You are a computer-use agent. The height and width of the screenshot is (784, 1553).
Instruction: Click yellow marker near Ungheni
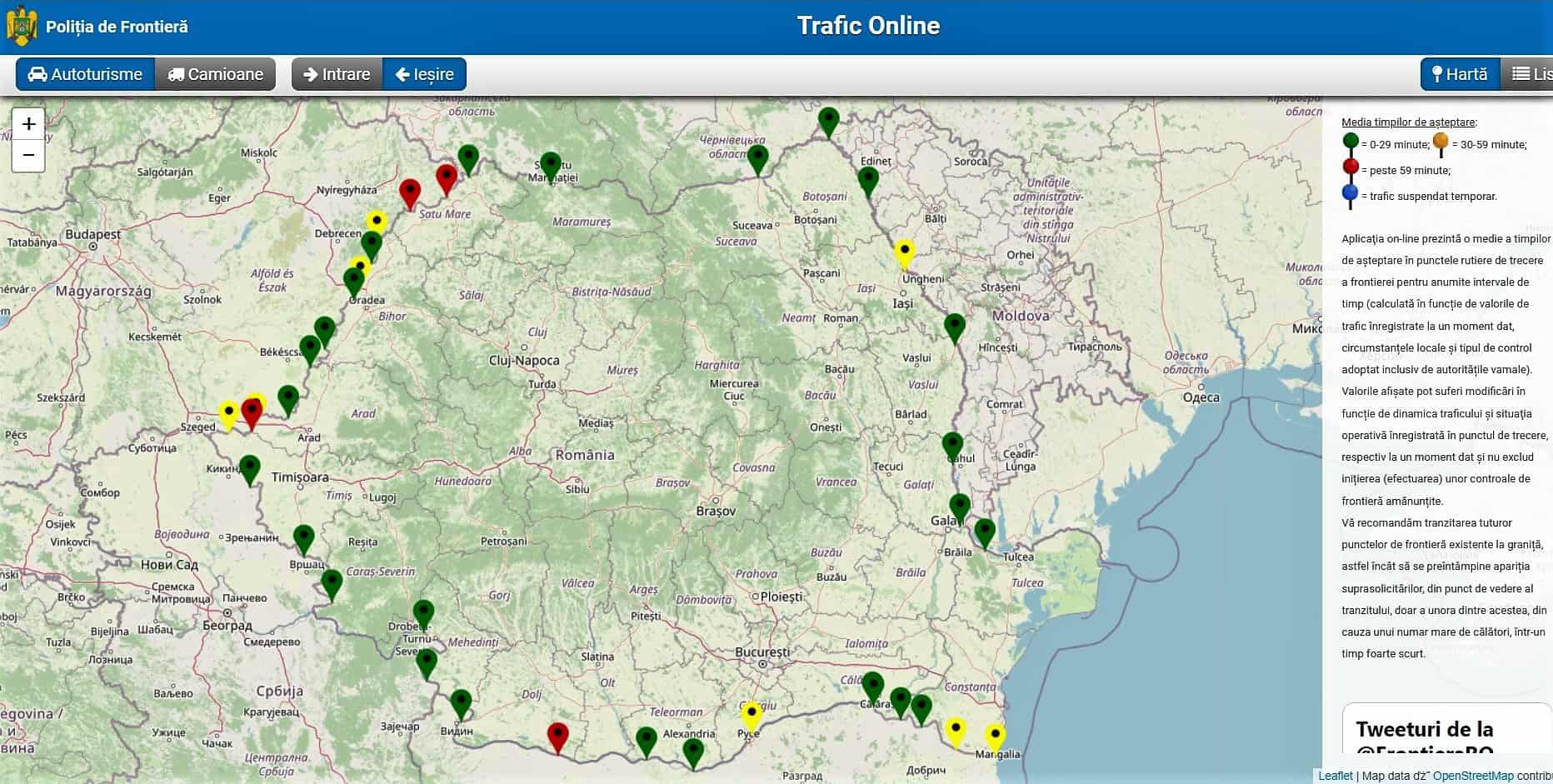point(904,254)
